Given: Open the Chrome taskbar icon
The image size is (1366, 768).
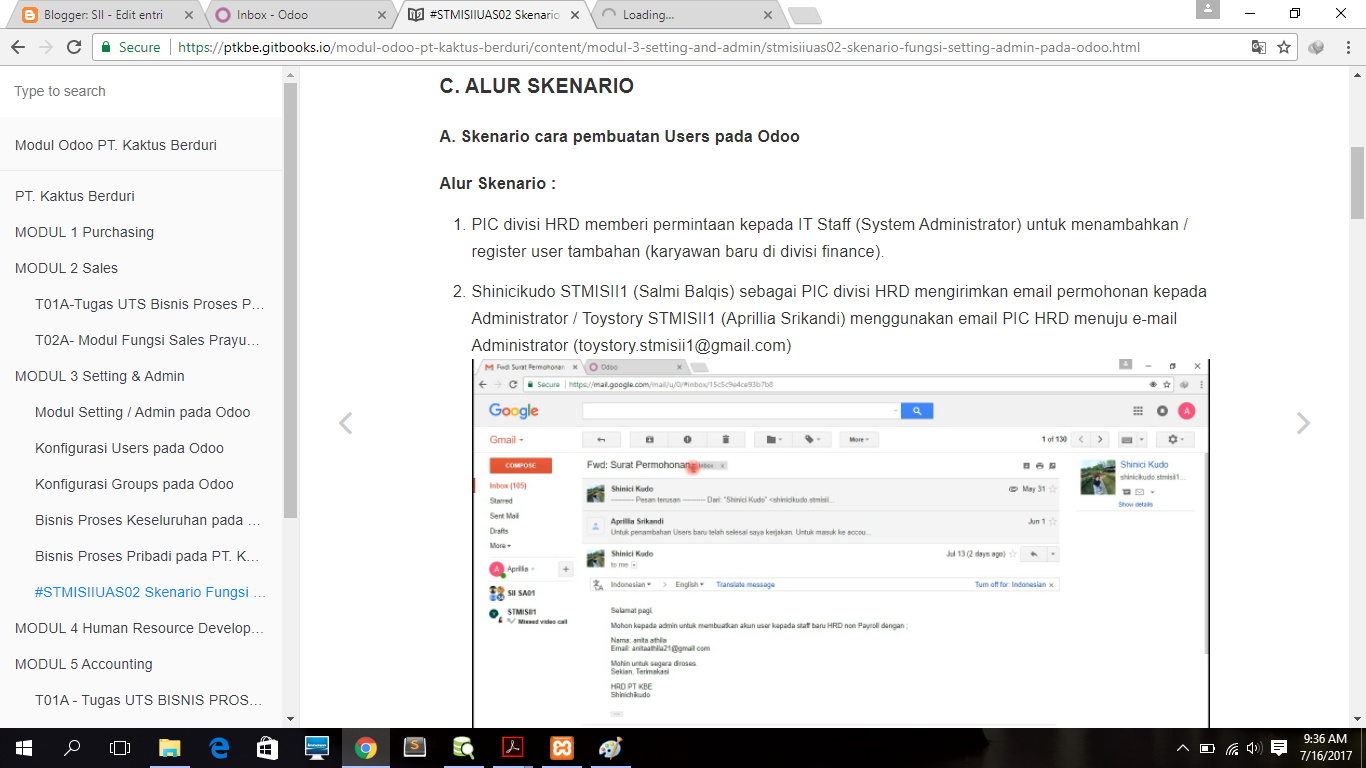Looking at the screenshot, I should [x=365, y=747].
